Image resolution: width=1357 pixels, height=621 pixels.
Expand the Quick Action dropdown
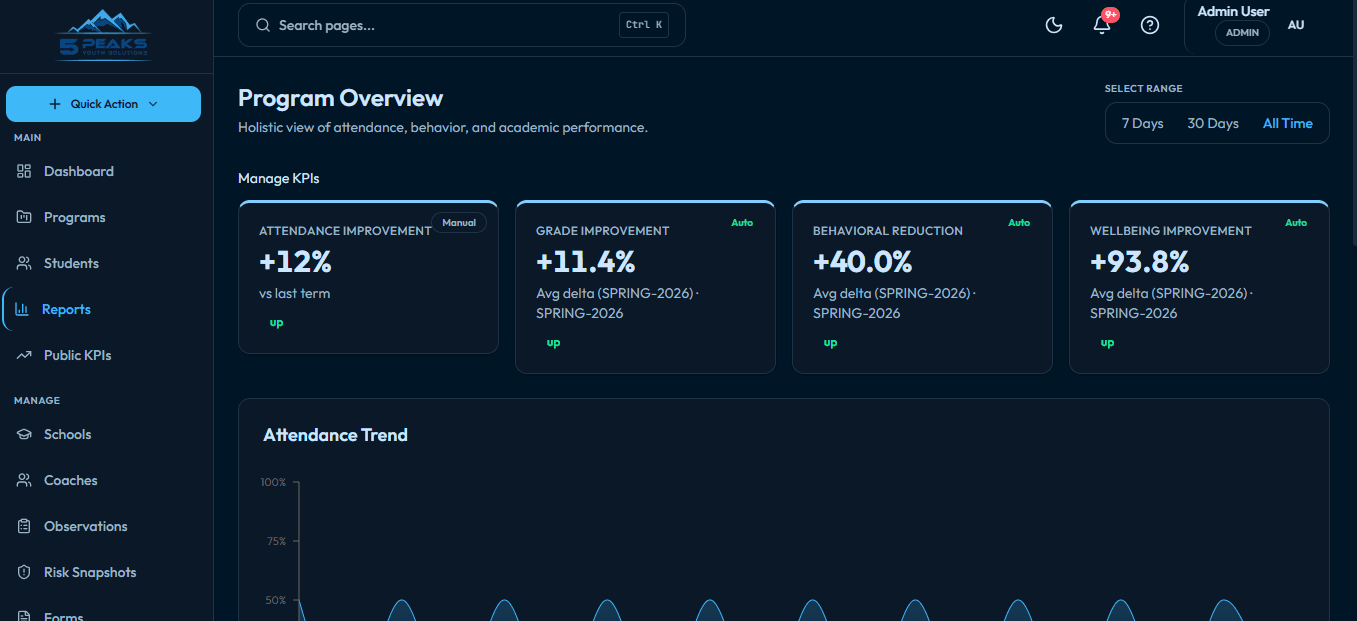click(104, 104)
